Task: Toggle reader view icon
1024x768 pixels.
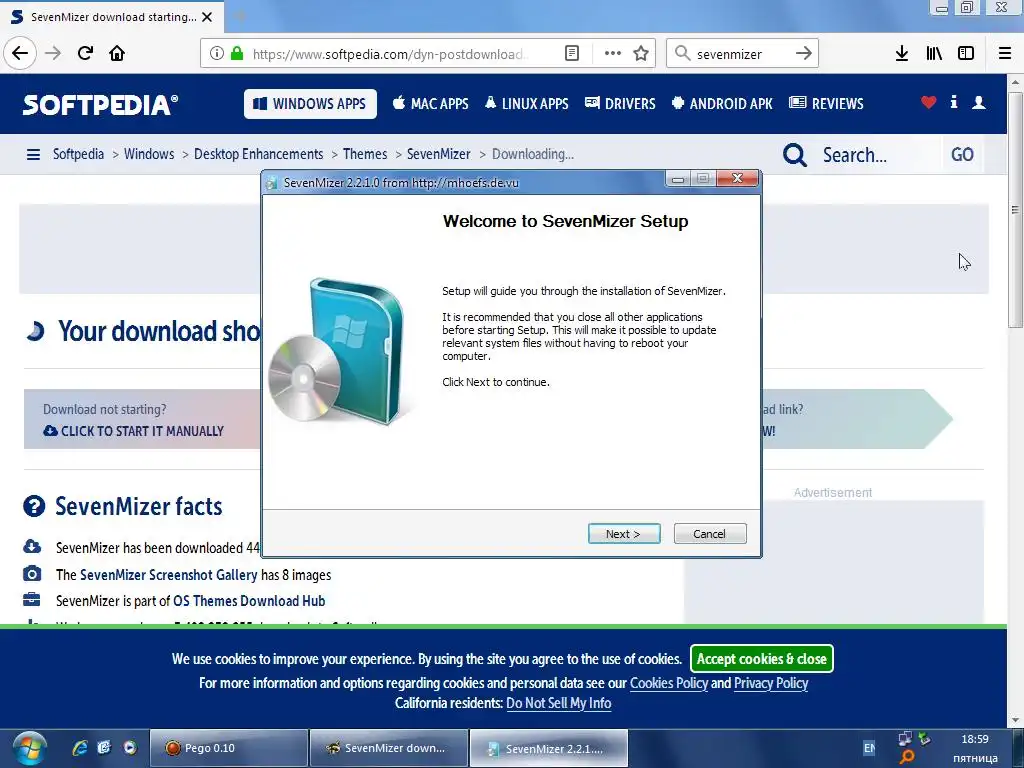Action: click(x=571, y=54)
